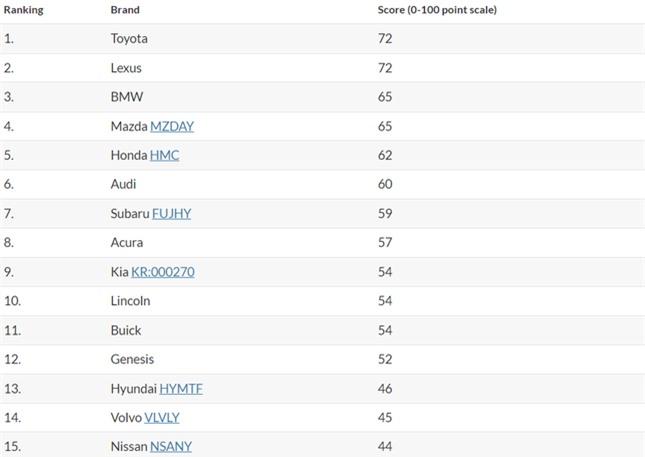Select the Lexus brand cell
Viewport: 645px width, 457px height.
click(x=126, y=68)
